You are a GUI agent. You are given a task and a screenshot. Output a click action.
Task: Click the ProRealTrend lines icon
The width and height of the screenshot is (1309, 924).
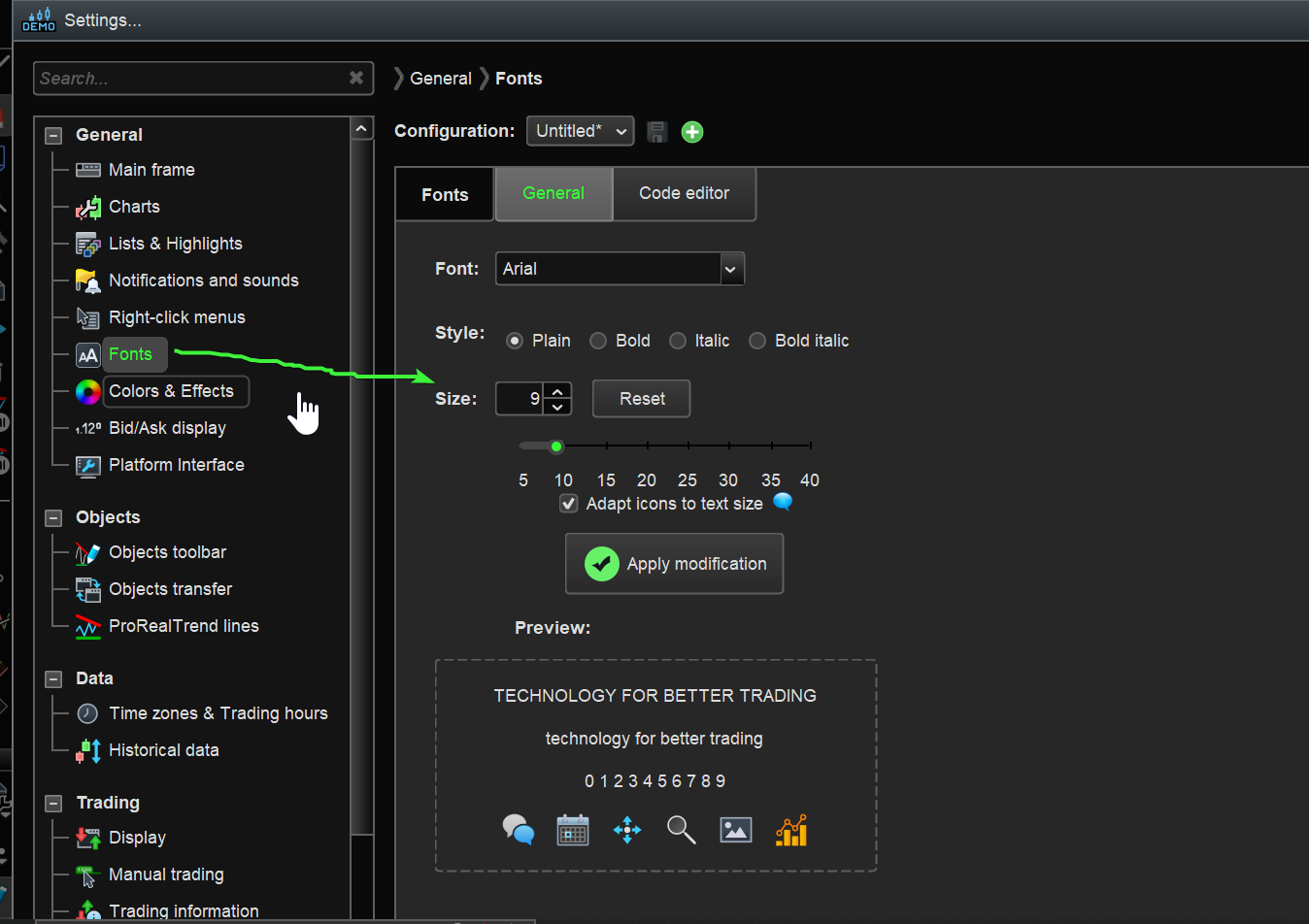click(88, 626)
